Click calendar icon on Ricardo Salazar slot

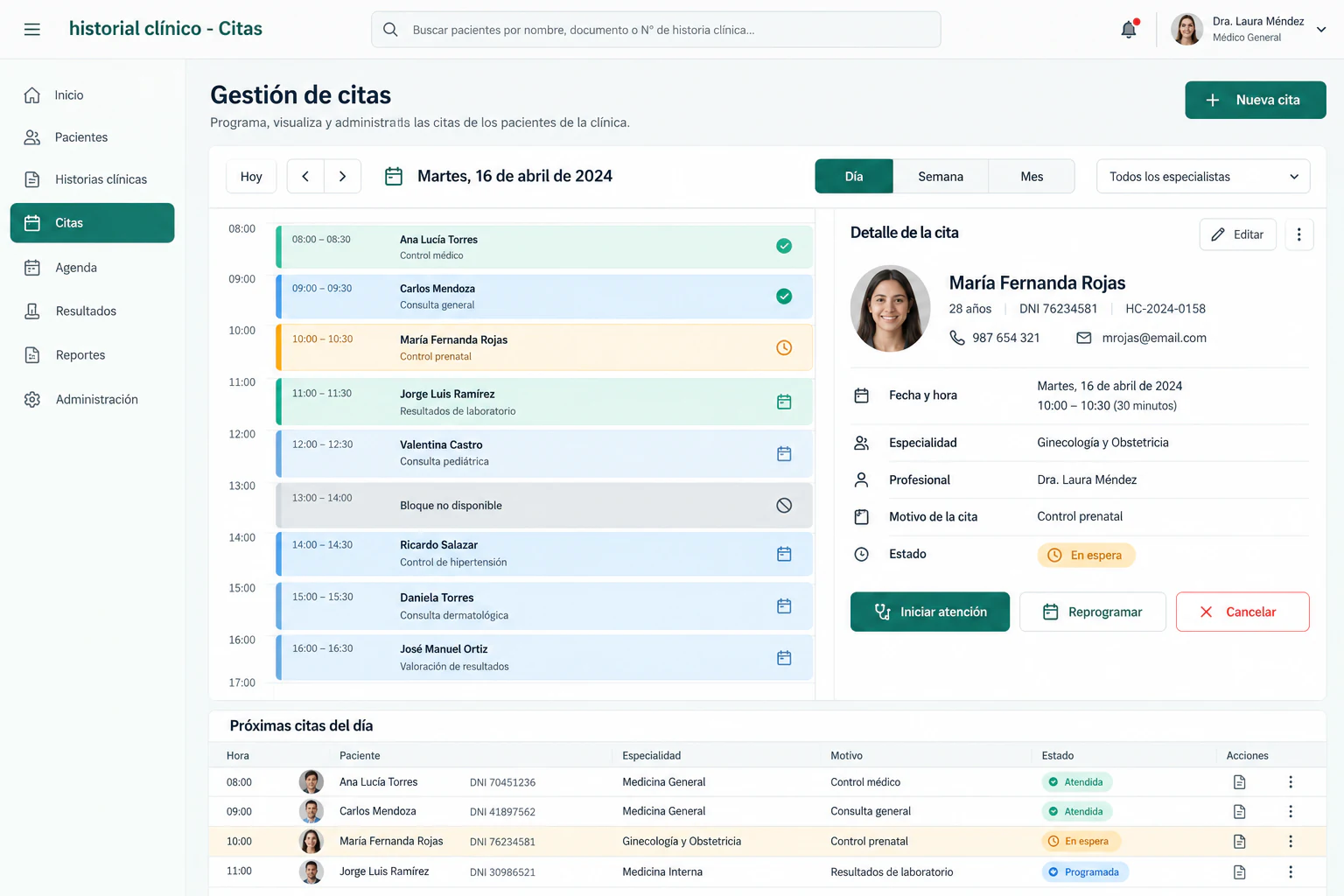click(x=784, y=554)
